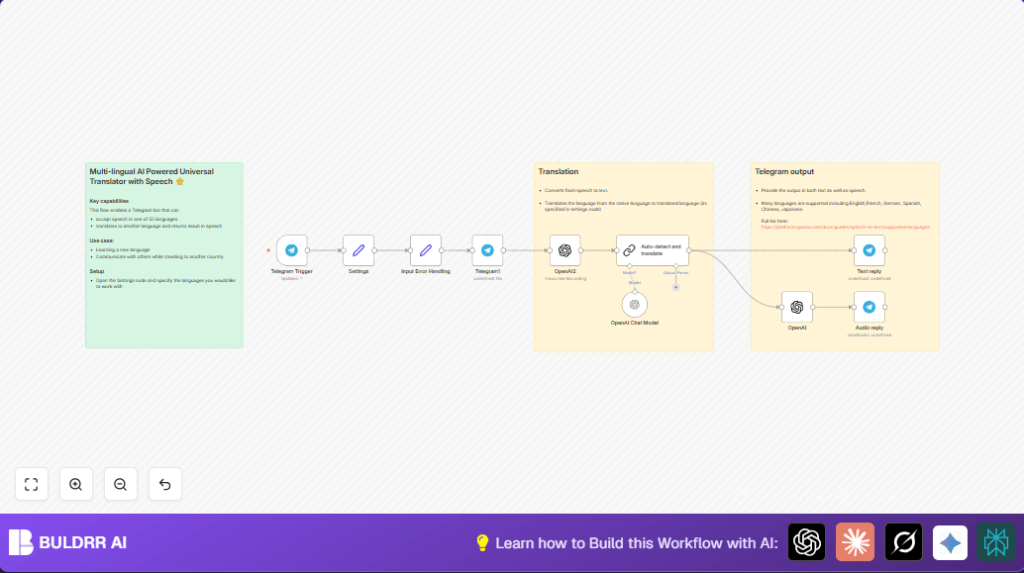Image resolution: width=1024 pixels, height=573 pixels.
Task: Click the OpenAI node in Telegram output
Action: pos(797,307)
